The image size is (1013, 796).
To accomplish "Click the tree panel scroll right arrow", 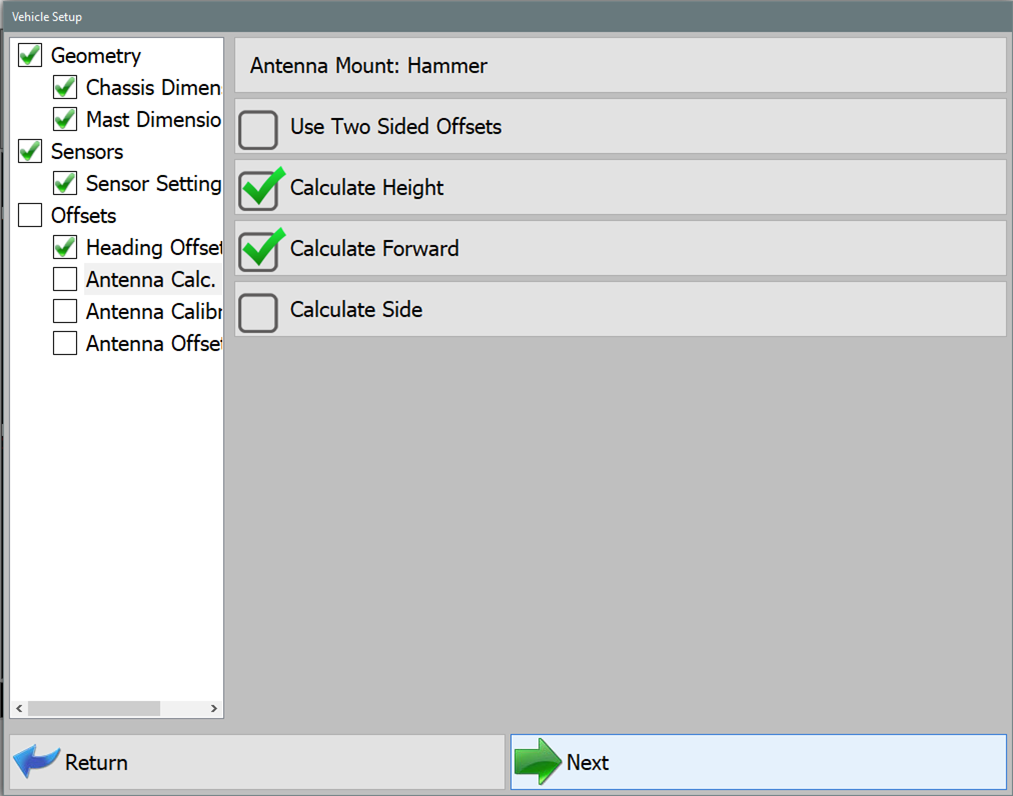I will (213, 709).
